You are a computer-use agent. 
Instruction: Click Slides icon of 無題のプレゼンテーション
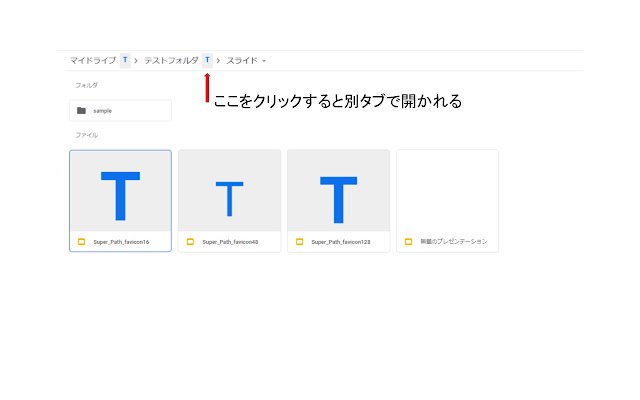coord(408,242)
